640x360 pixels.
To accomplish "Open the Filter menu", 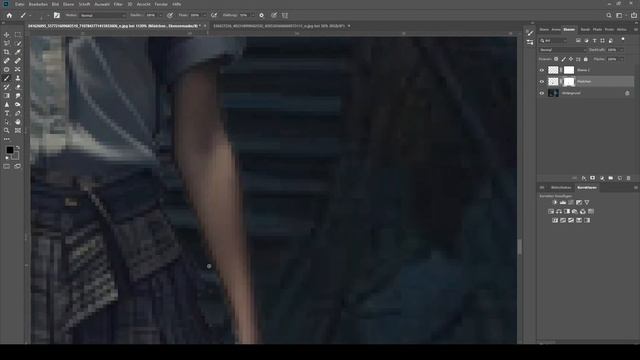I will 118,4.
